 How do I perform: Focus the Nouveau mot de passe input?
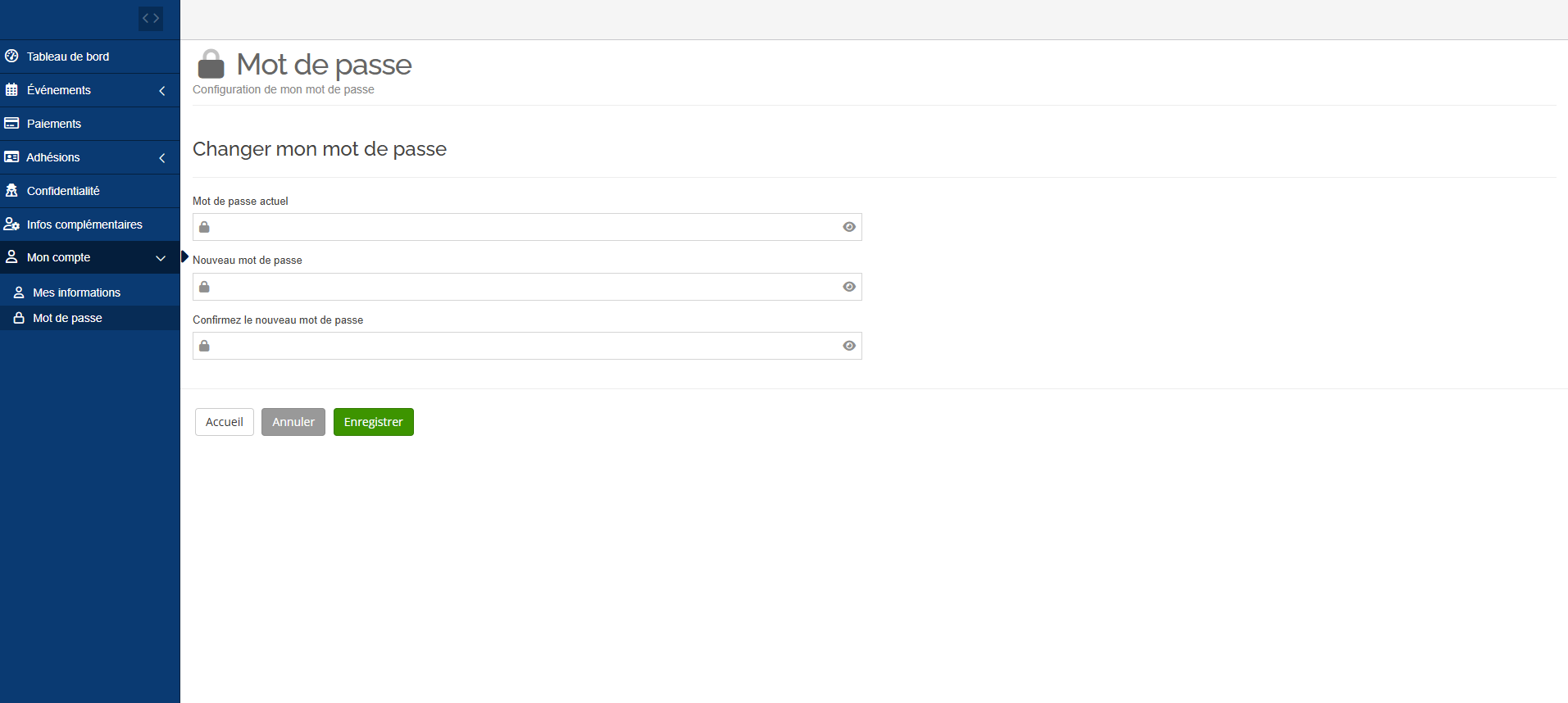[x=525, y=287]
